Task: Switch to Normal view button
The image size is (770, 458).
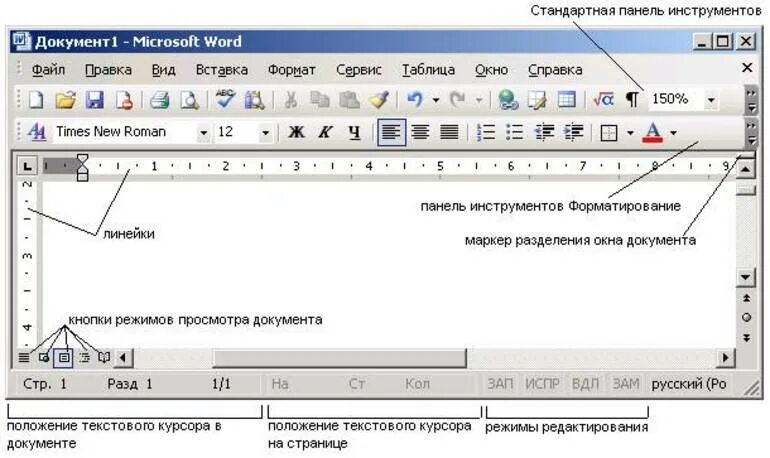Action: 24,357
